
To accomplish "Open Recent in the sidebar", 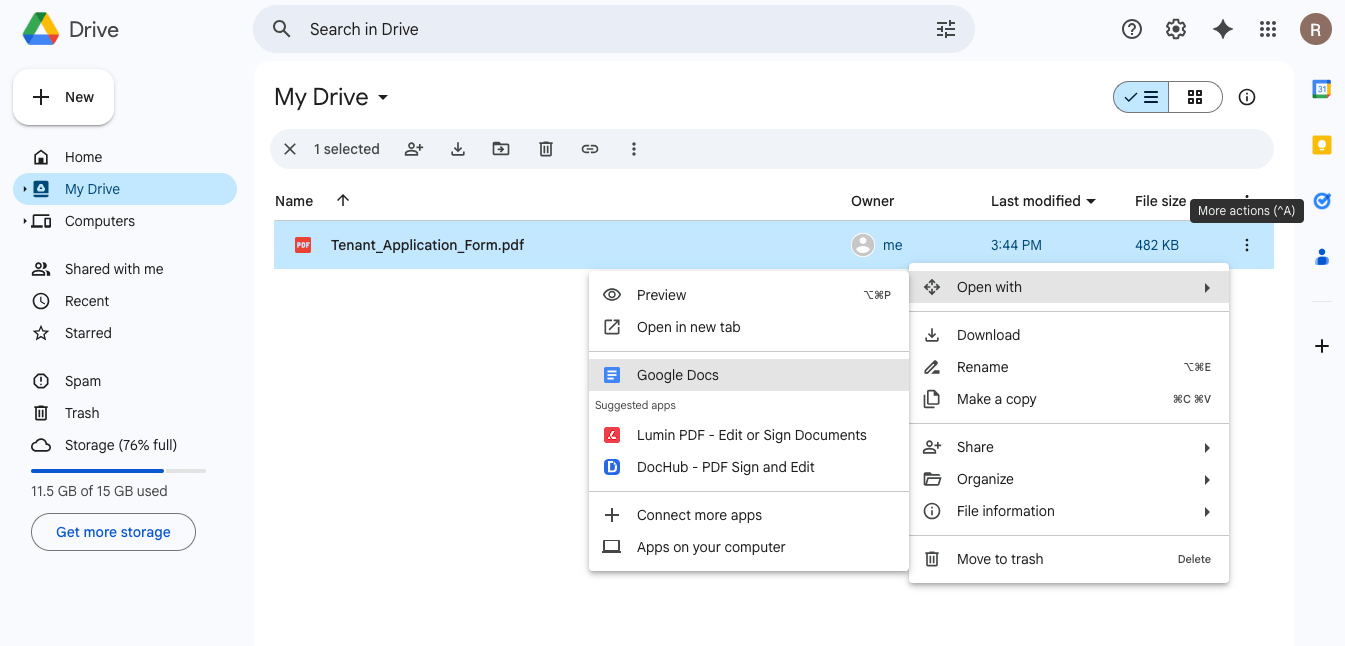I will tap(125, 301).
